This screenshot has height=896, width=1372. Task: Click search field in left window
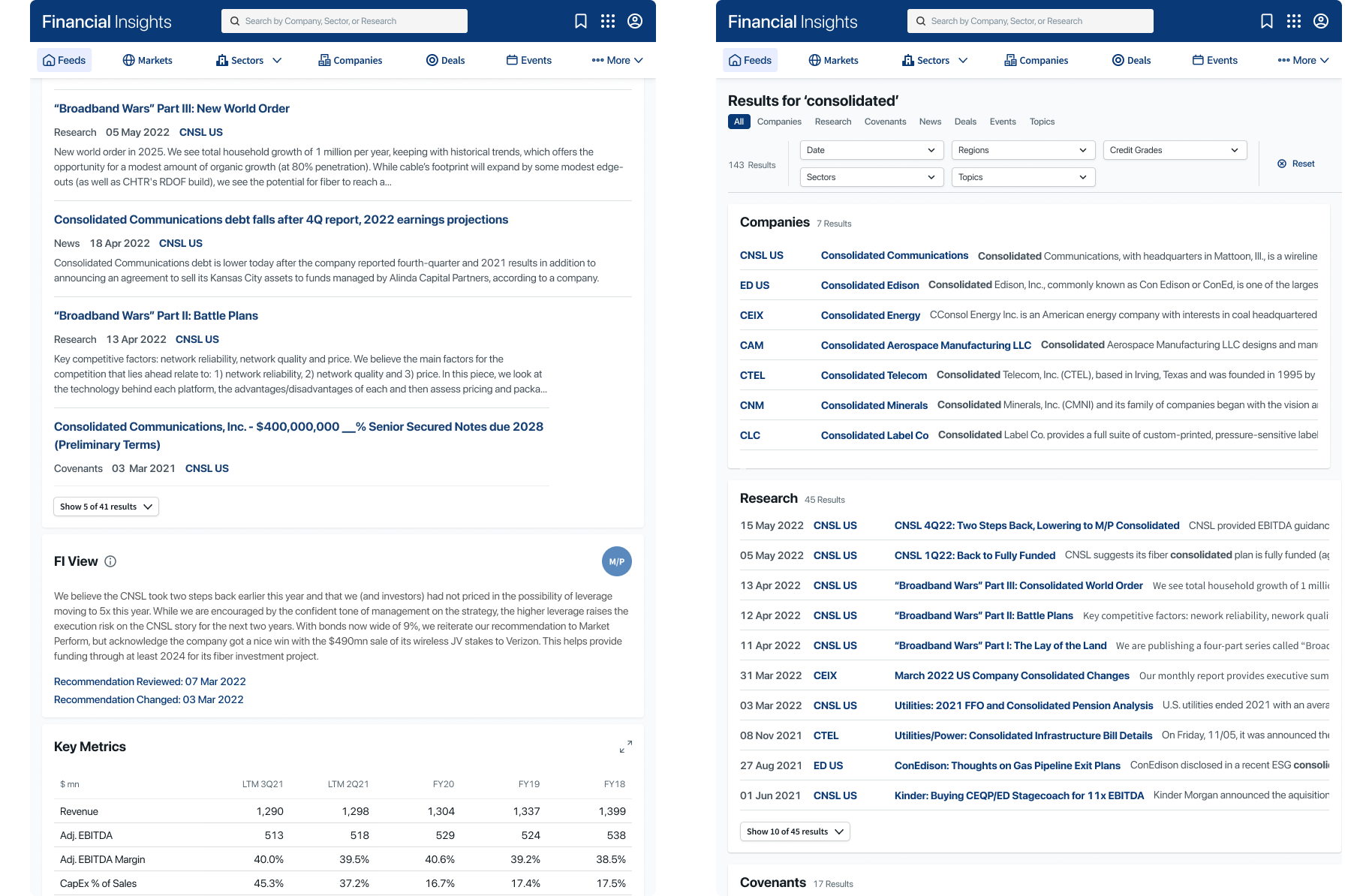coord(345,21)
